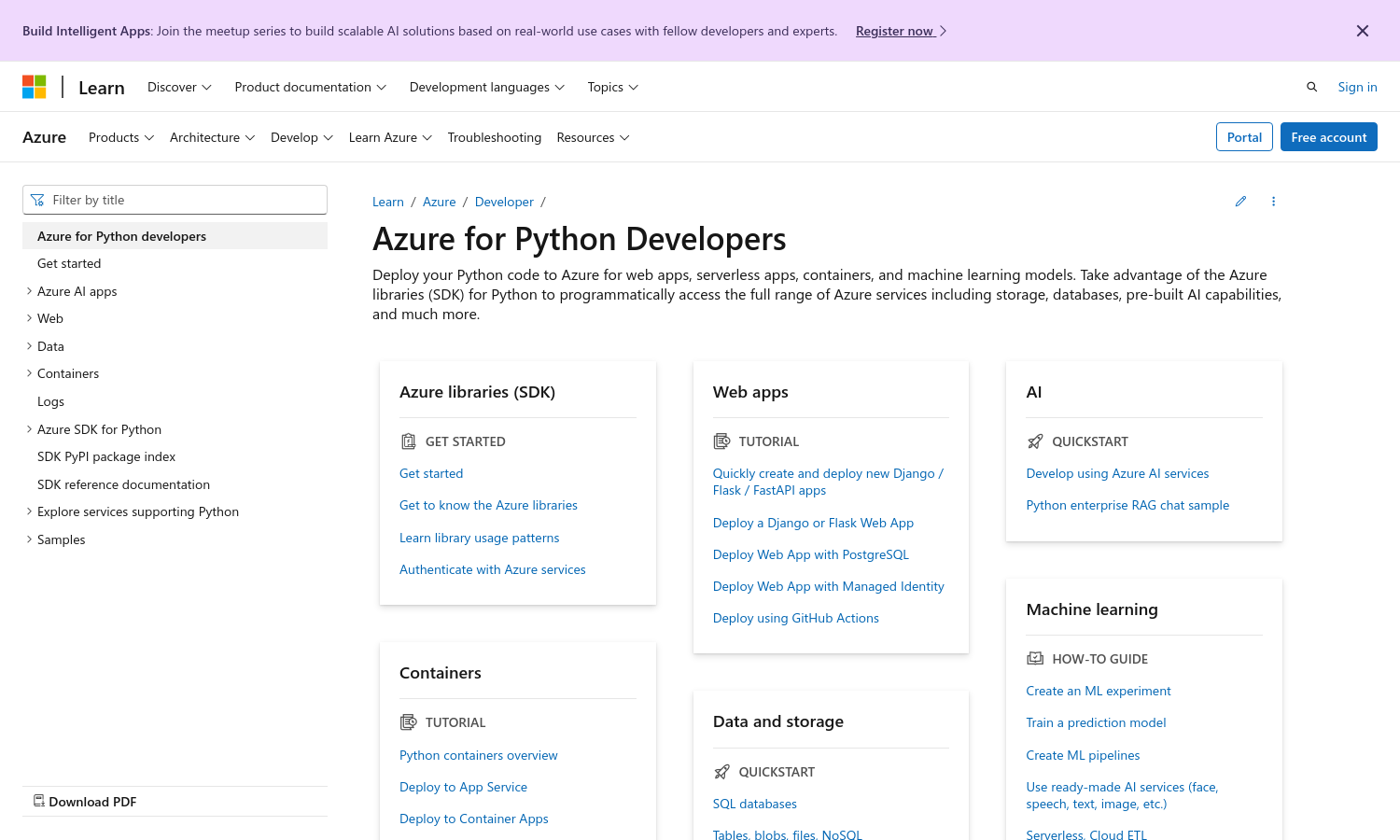Viewport: 1400px width, 840px height.
Task: Expand the Containers sidebar section
Action: pyautogui.click(x=29, y=373)
